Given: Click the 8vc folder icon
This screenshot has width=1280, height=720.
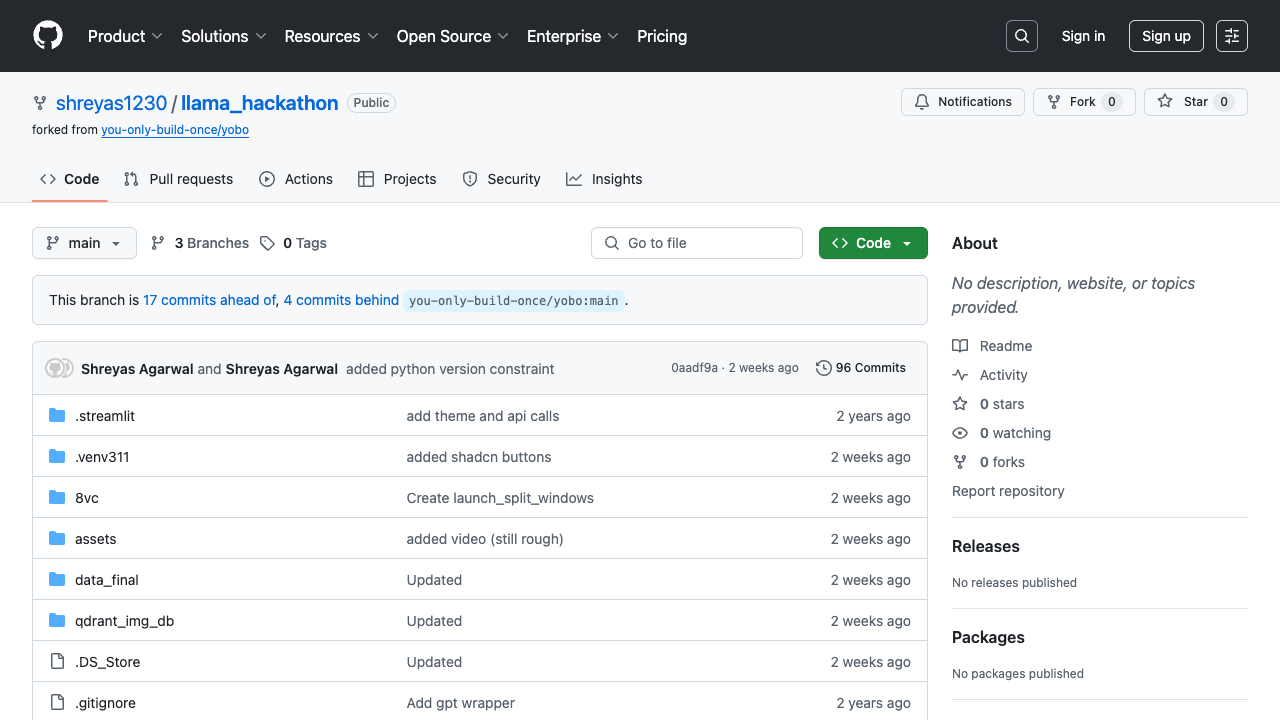Looking at the screenshot, I should click(57, 498).
